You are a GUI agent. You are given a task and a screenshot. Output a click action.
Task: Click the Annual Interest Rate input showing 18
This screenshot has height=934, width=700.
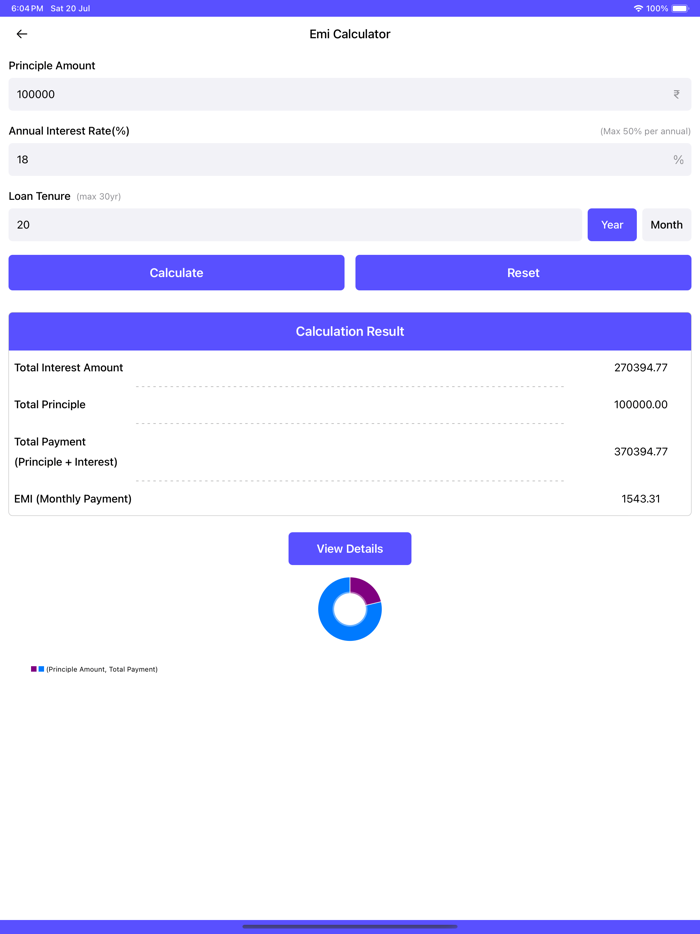click(x=300, y=159)
